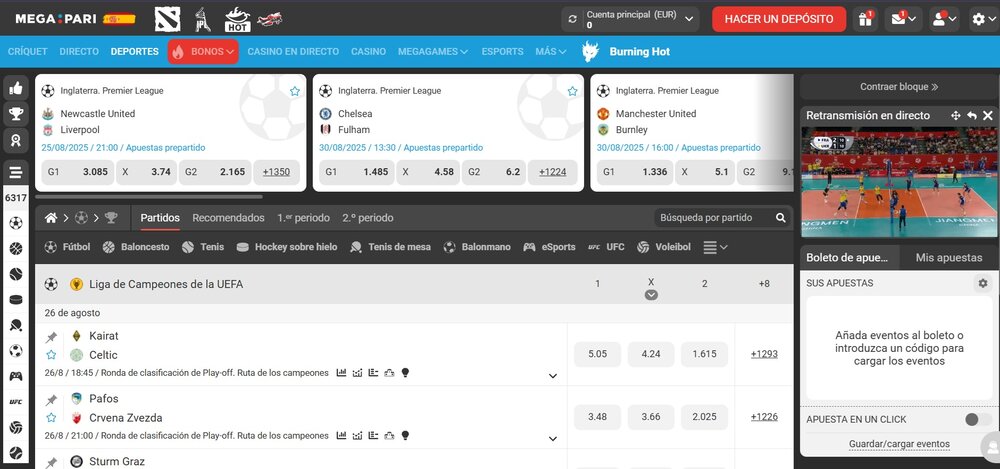1000x469 pixels.
Task: Move the live broadcast window
Action: [x=955, y=115]
